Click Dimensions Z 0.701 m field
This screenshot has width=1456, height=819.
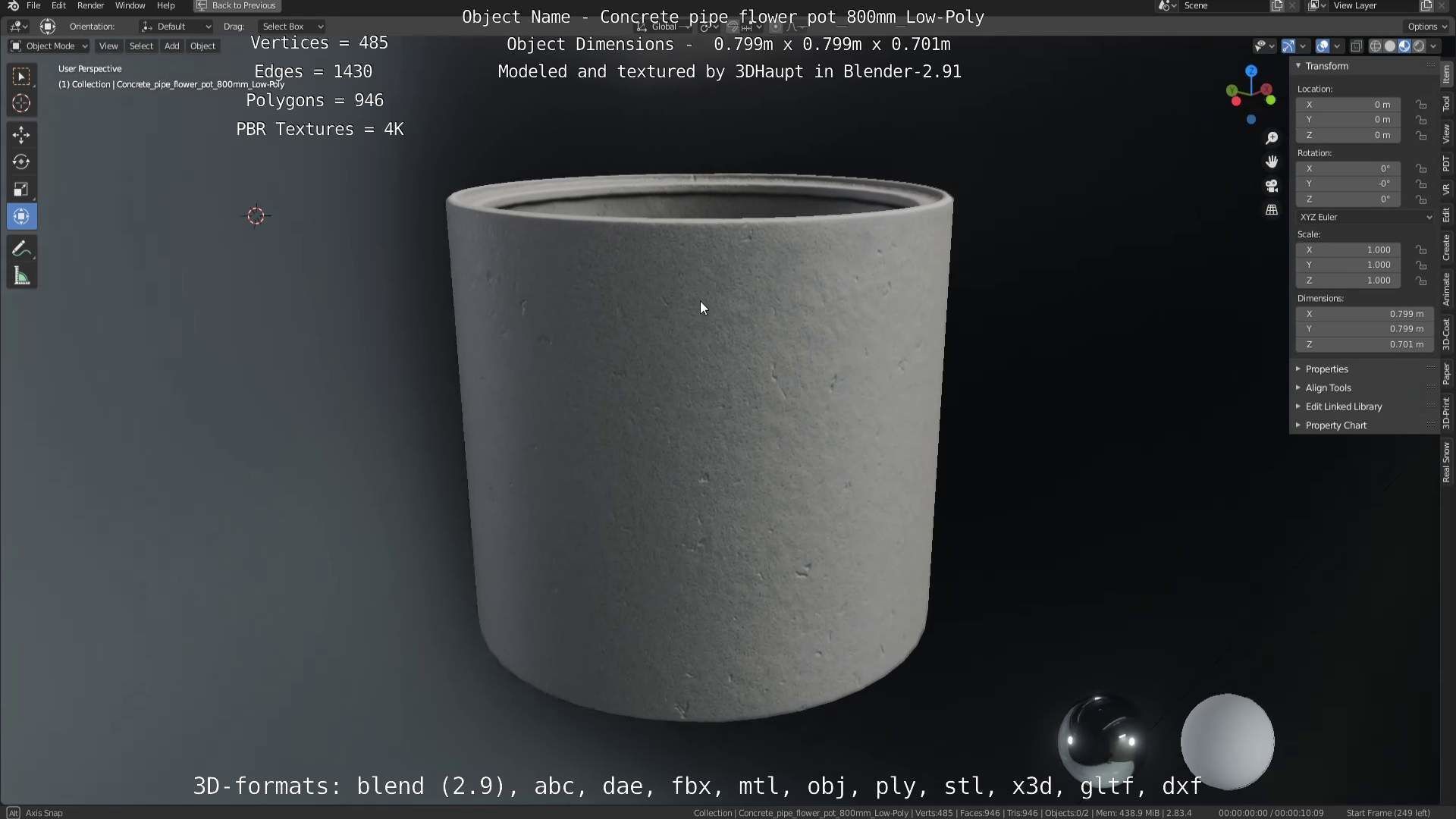point(1365,344)
